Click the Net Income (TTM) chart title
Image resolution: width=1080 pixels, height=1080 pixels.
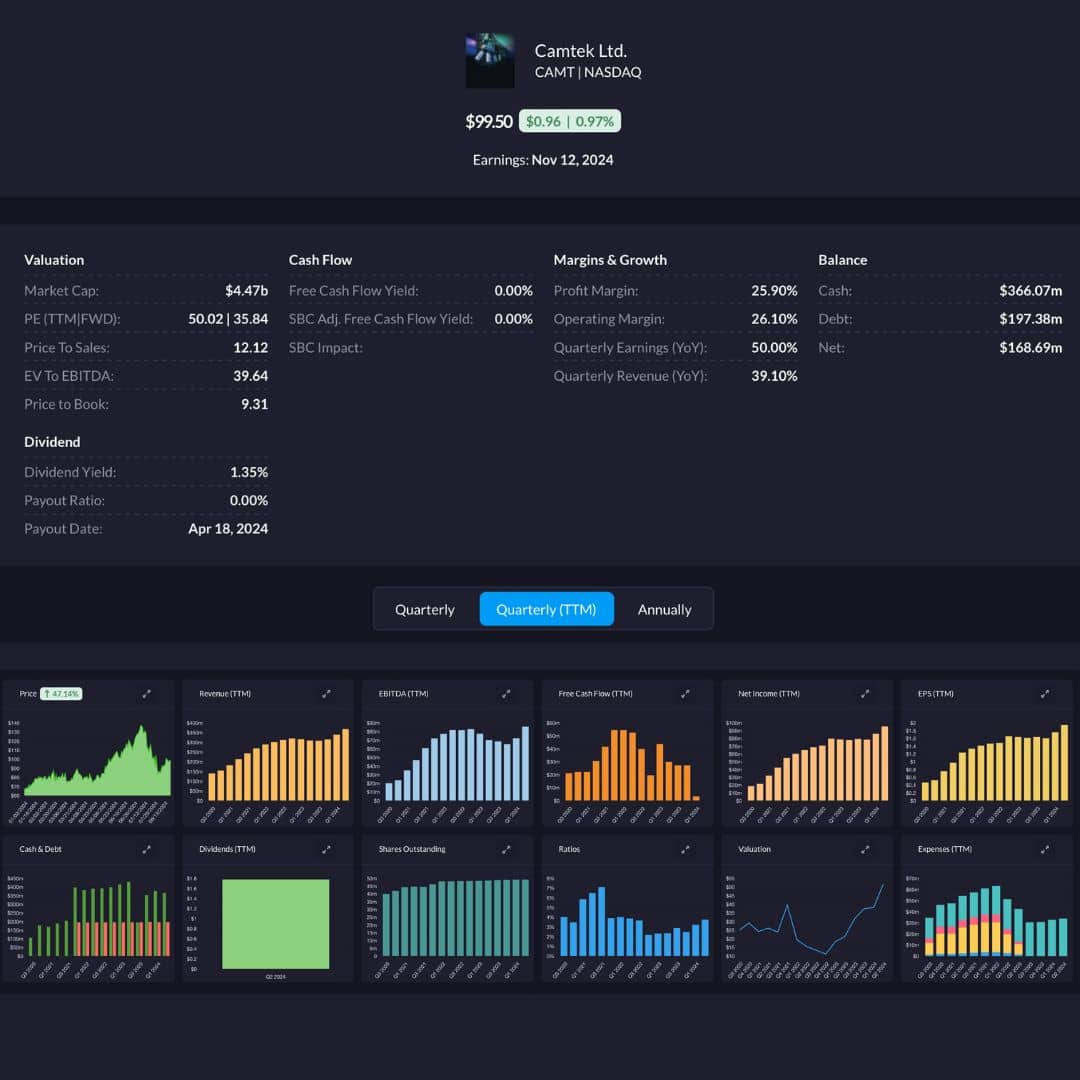[x=769, y=694]
